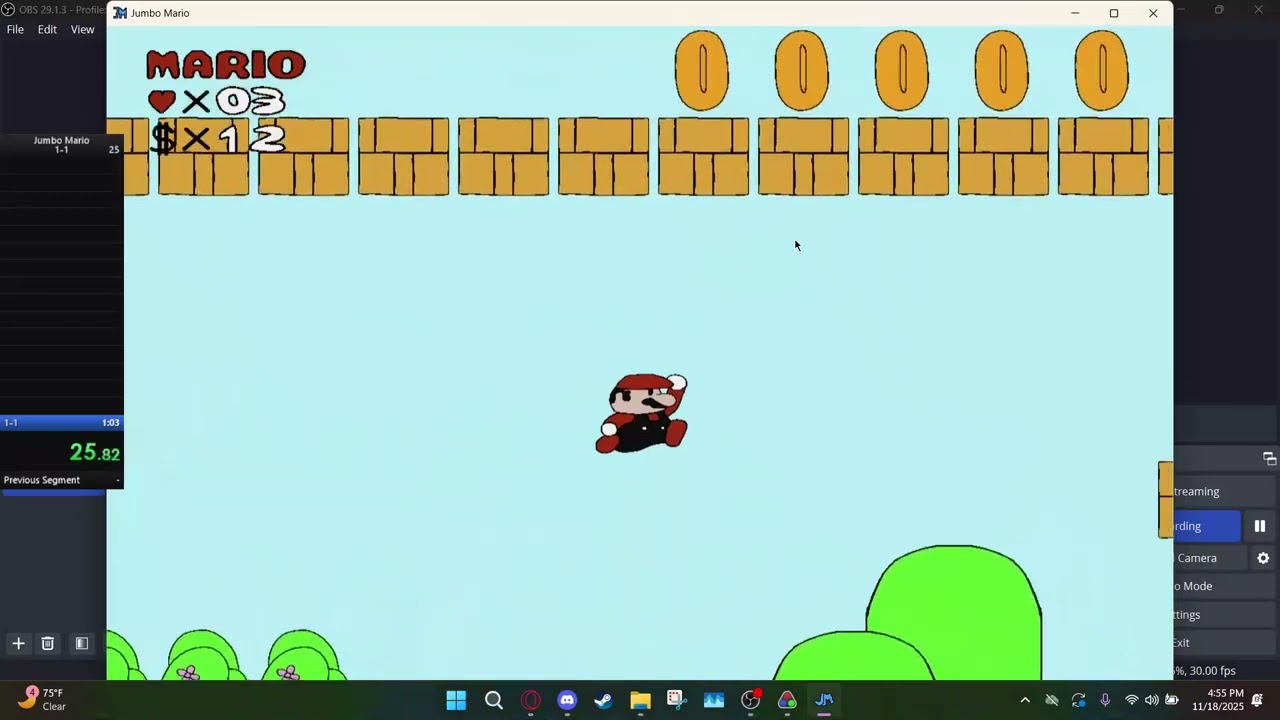Click the sync status tray icon
The image size is (1280, 720).
click(1078, 700)
